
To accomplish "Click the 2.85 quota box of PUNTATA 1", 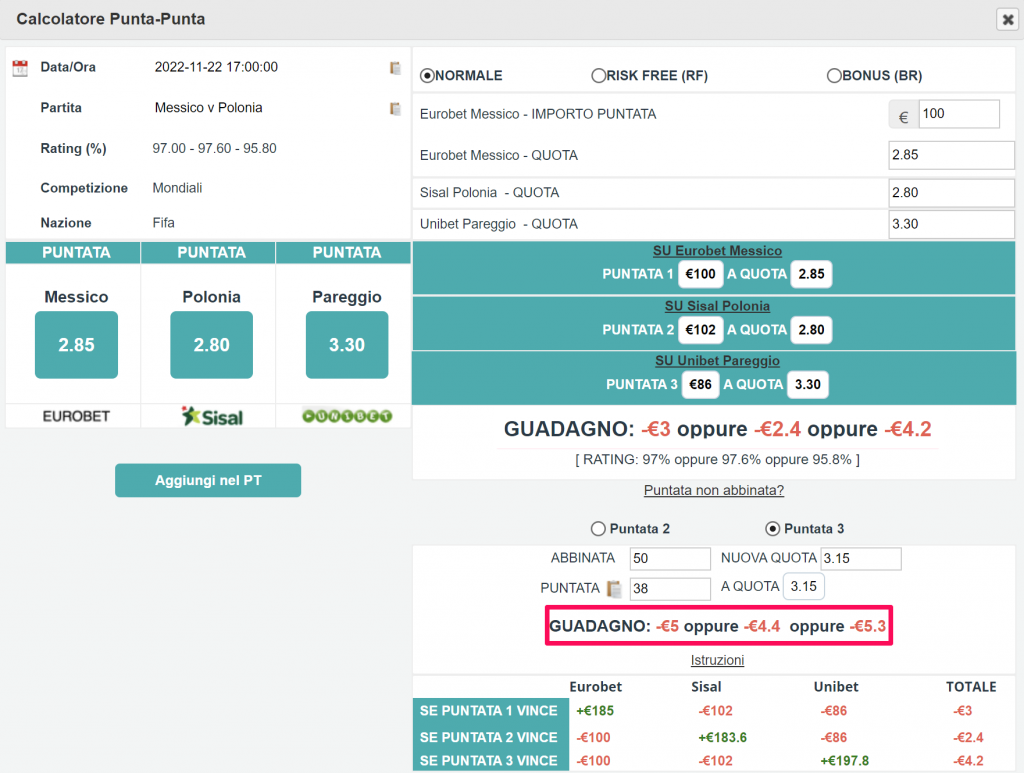I will 811,274.
